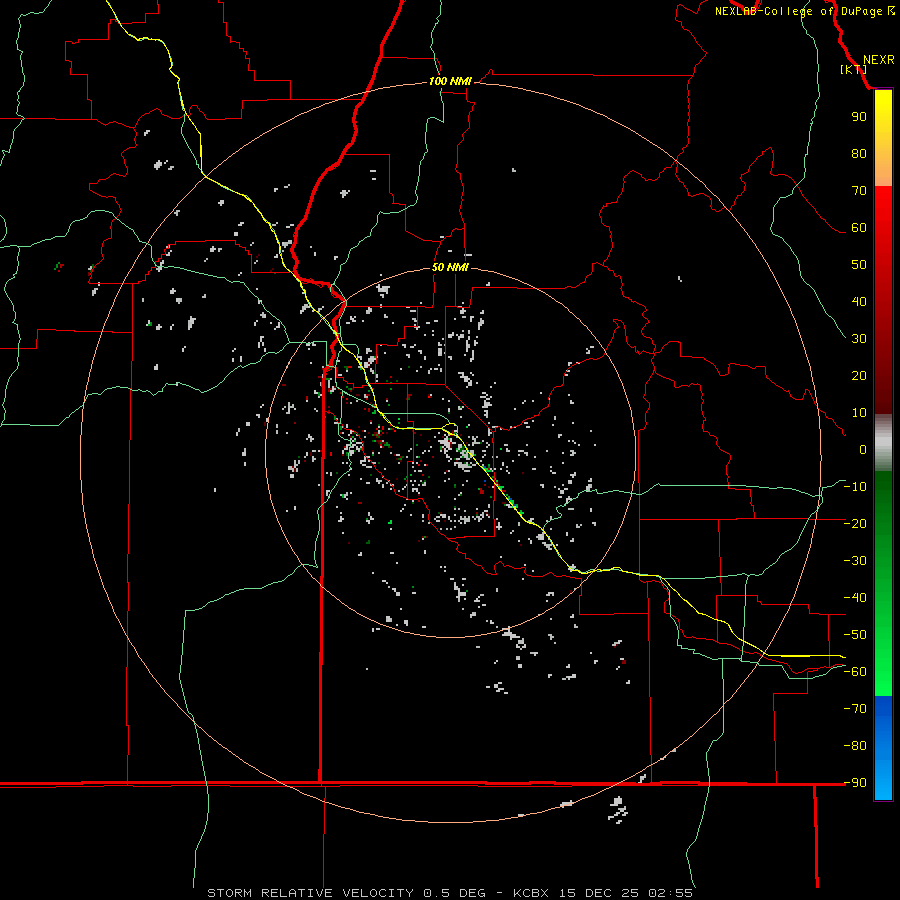Click the blue bottom segment of color bar
The height and width of the screenshot is (900, 900).
[883, 748]
